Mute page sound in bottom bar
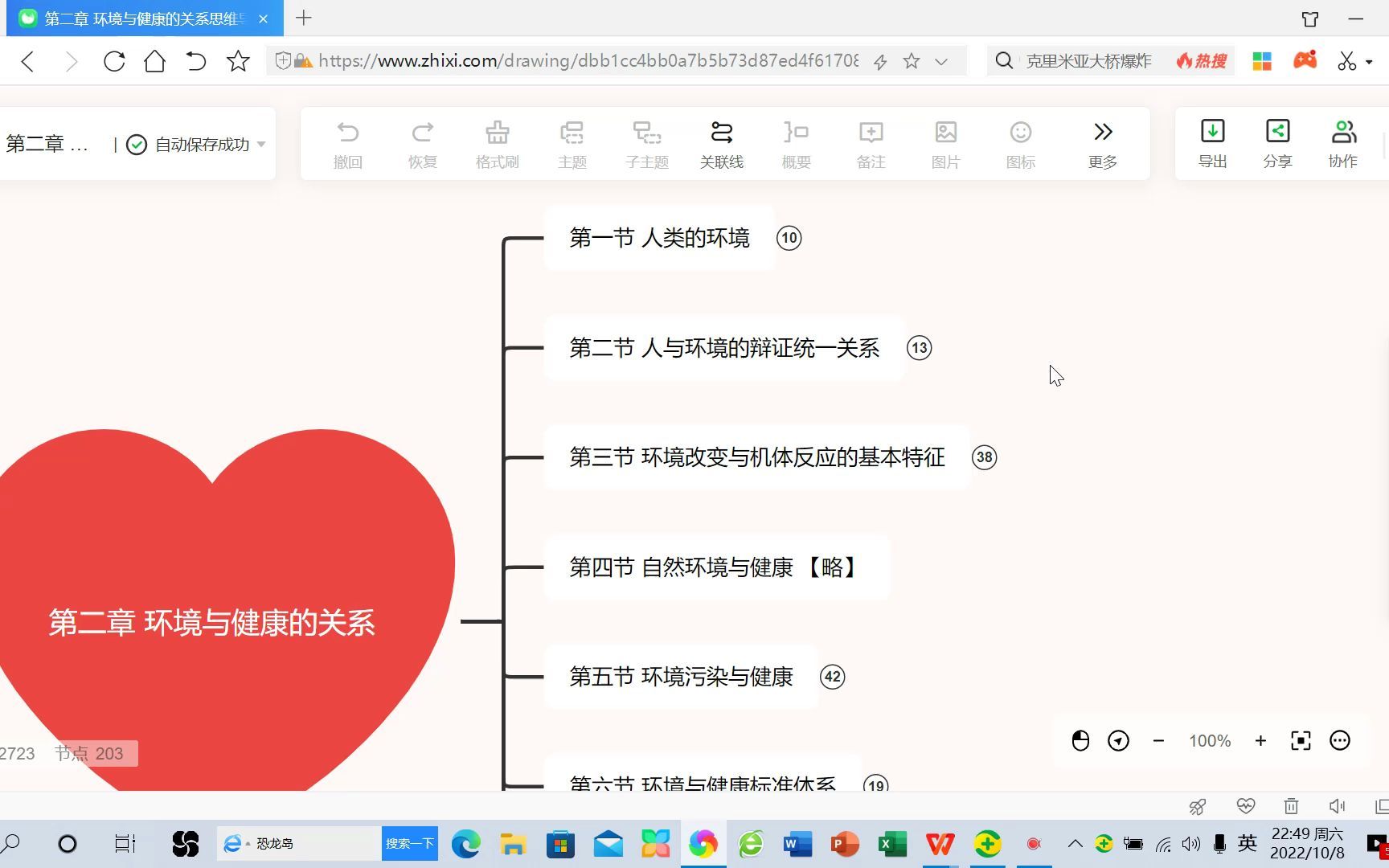This screenshot has width=1389, height=868. [x=1337, y=806]
